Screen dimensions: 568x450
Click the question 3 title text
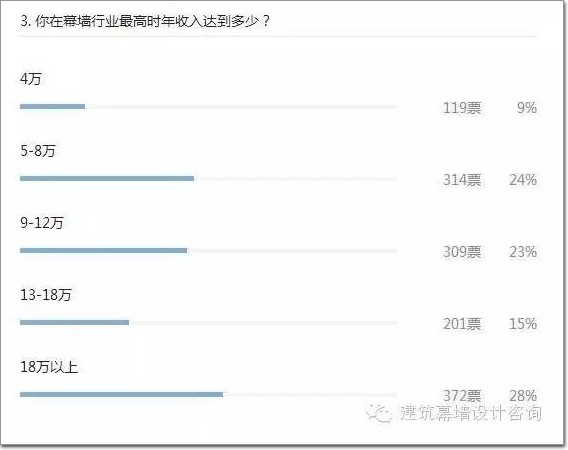(x=145, y=21)
